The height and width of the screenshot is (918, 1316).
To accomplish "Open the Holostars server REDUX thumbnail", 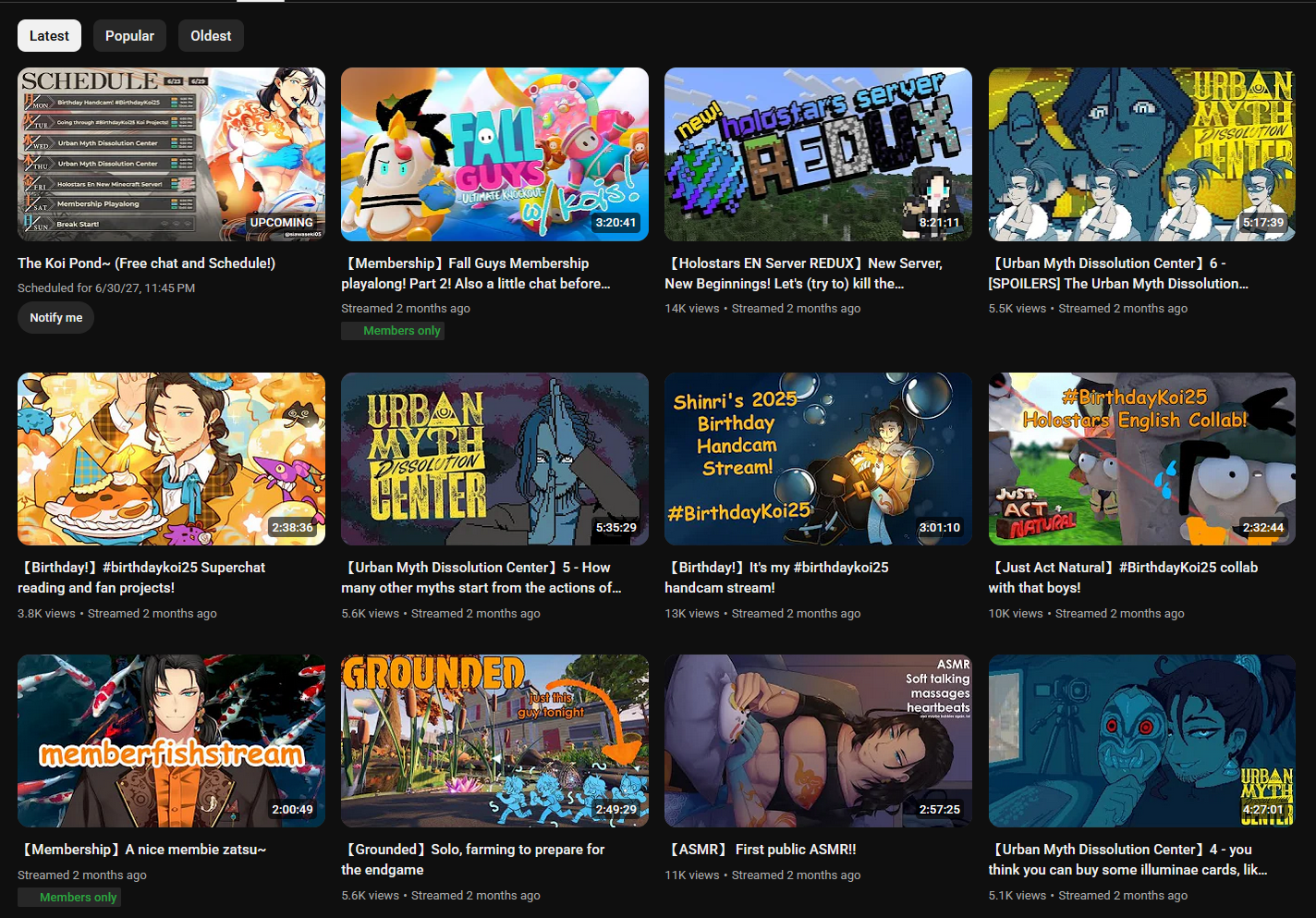I will point(818,154).
